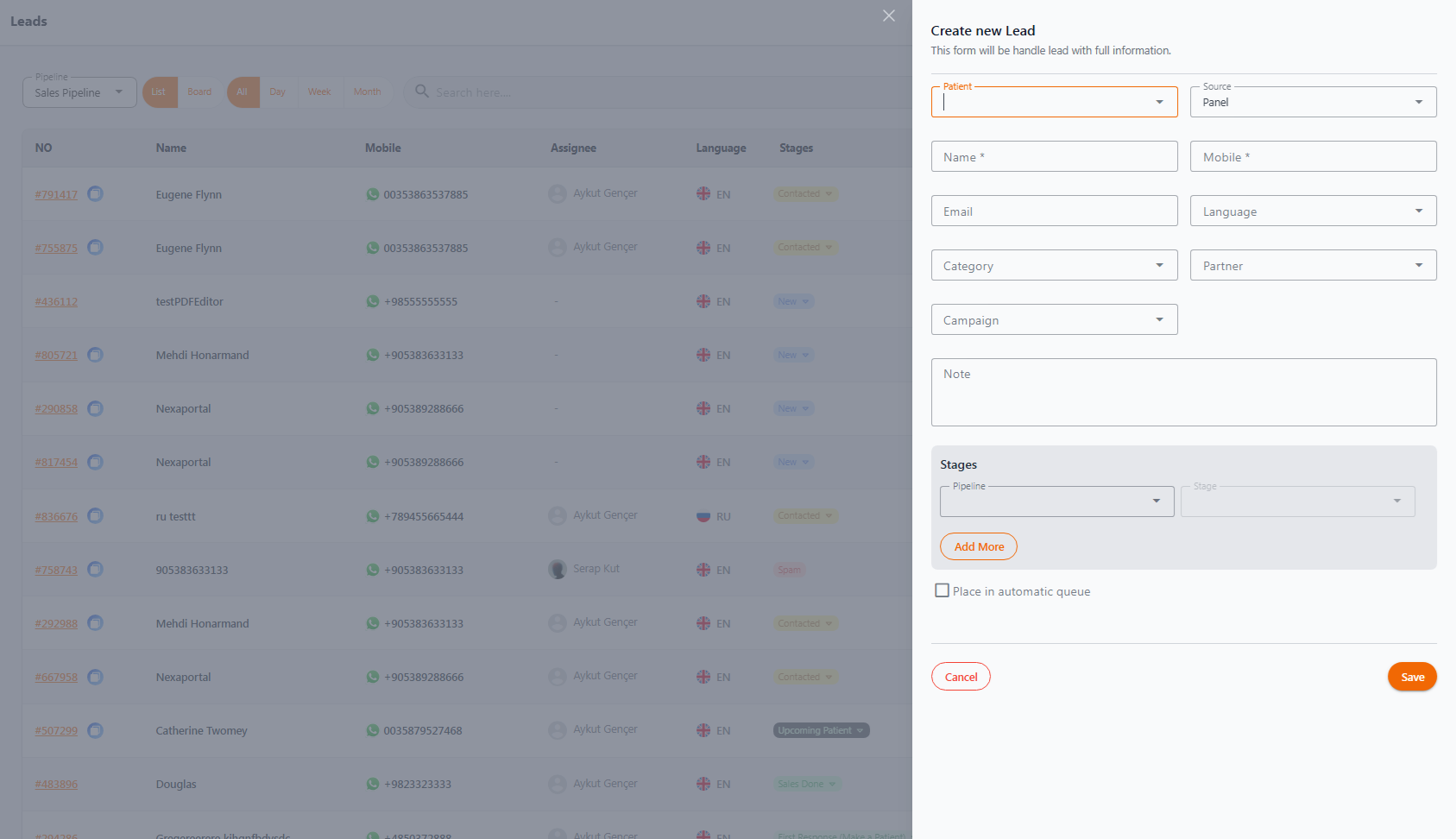Image resolution: width=1456 pixels, height=839 pixels.
Task: Click into the Note text area
Action: click(x=1183, y=392)
